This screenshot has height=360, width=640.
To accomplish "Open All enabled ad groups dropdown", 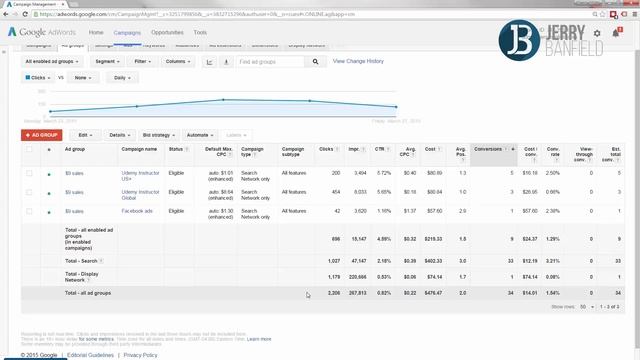I will [x=52, y=62].
